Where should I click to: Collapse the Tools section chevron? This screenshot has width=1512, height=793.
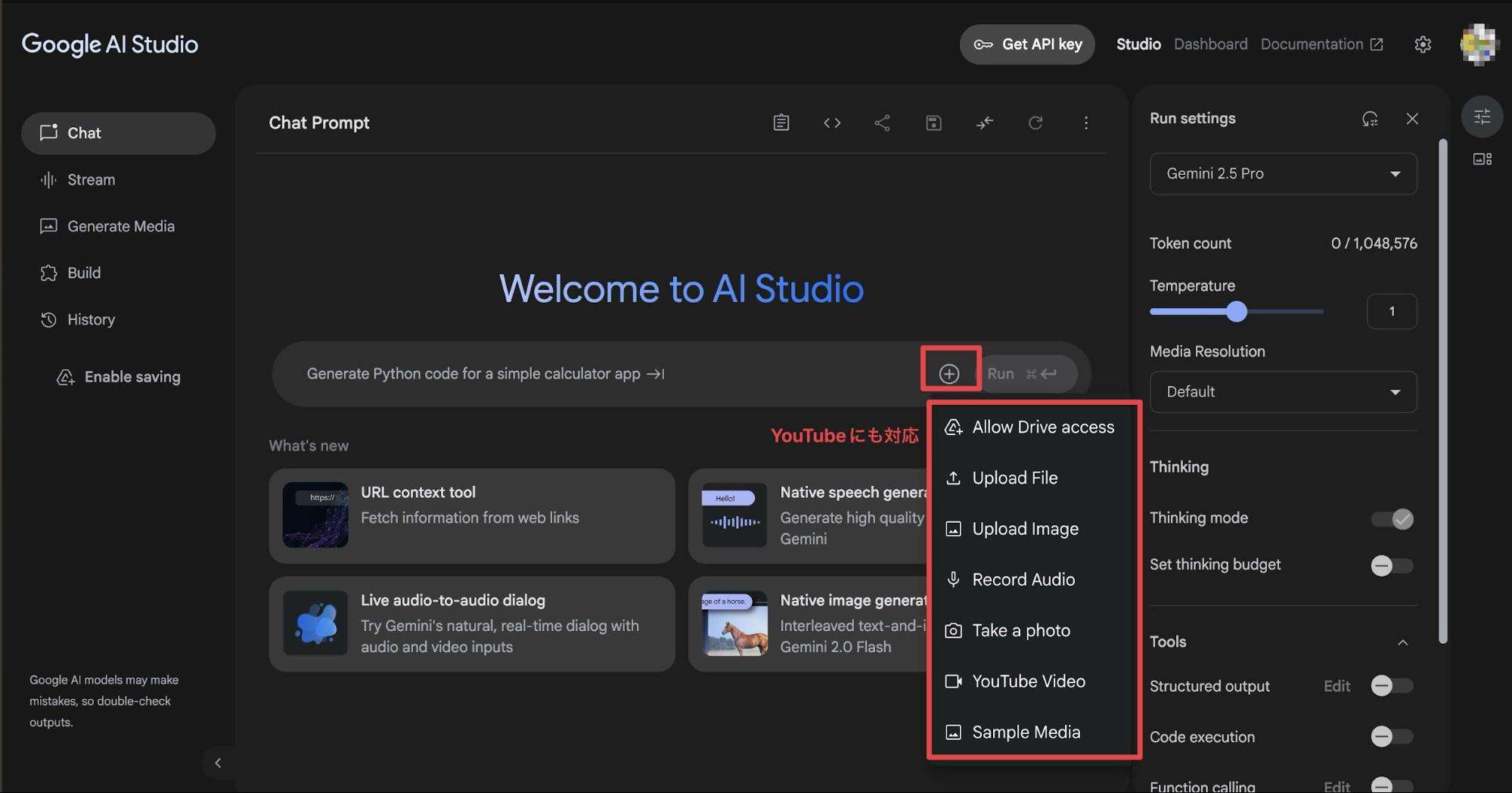(1403, 642)
